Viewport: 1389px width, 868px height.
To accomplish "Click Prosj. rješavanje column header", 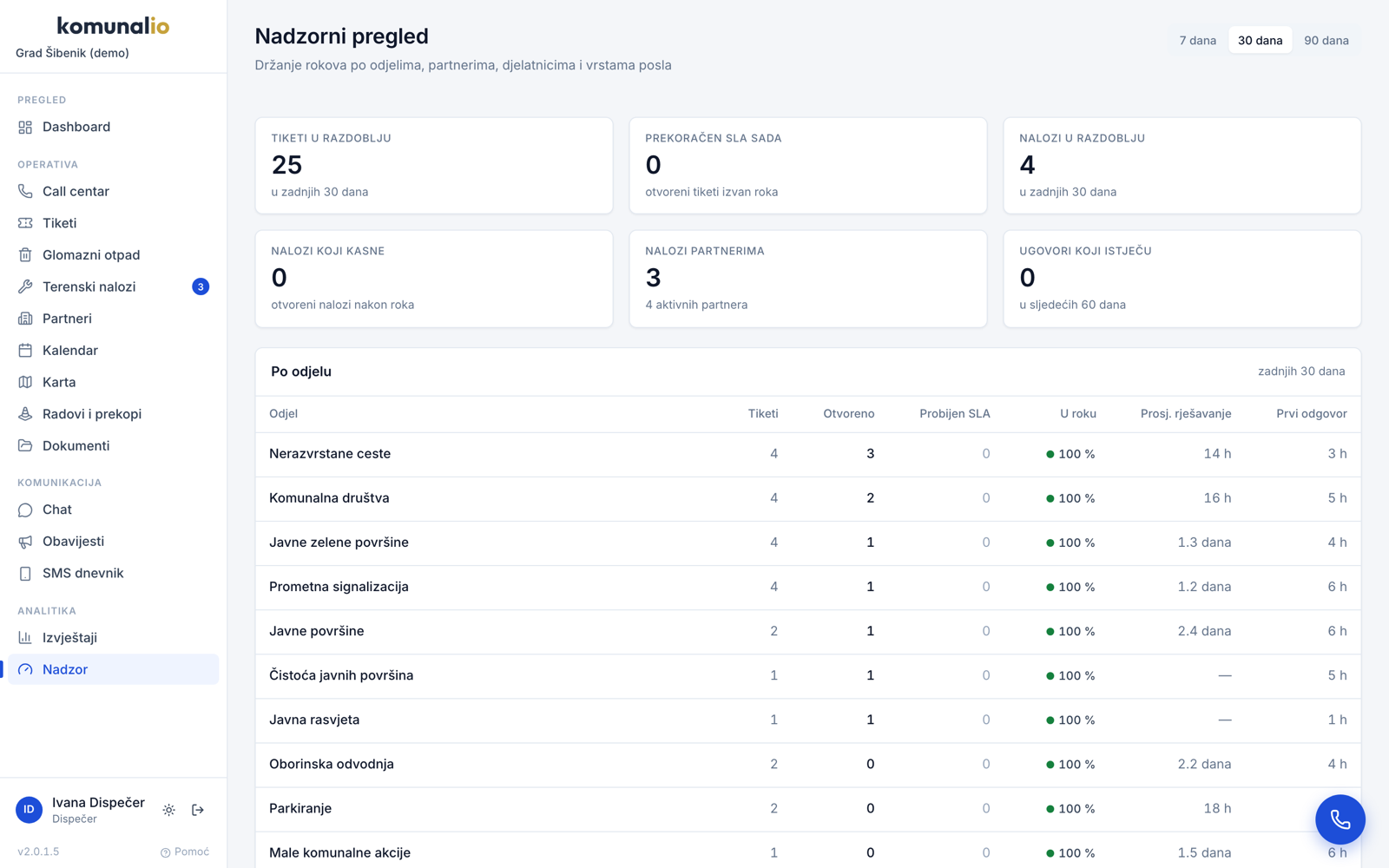I will pos(1185,414).
